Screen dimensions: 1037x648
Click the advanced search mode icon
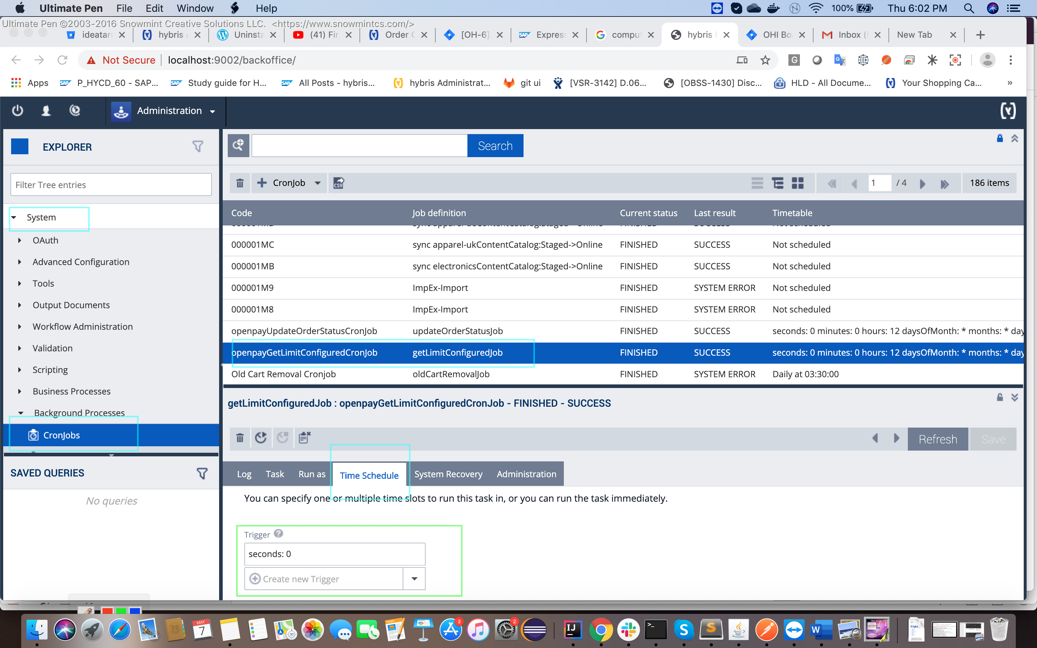238,146
